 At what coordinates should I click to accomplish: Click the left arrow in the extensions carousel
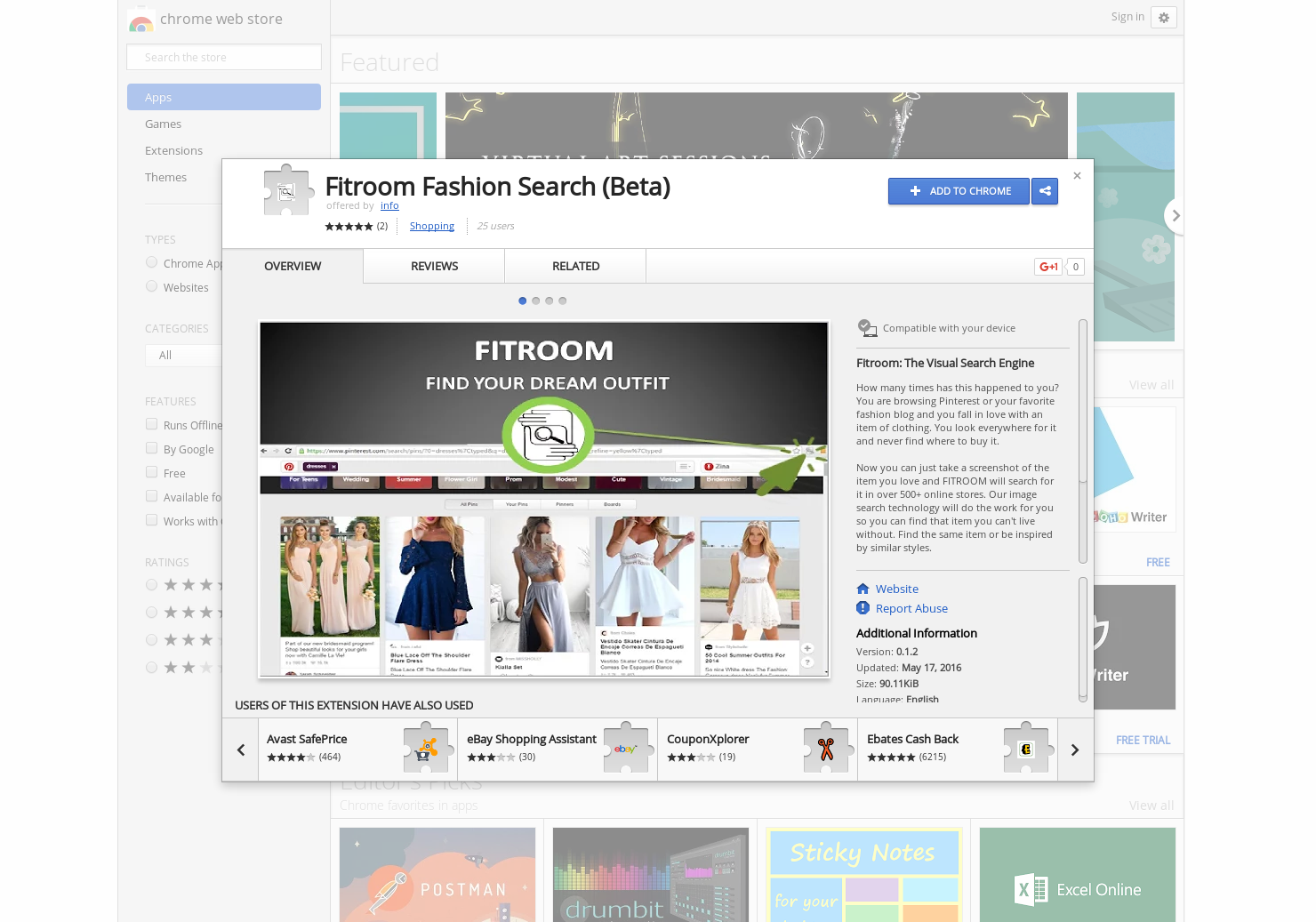[x=240, y=750]
